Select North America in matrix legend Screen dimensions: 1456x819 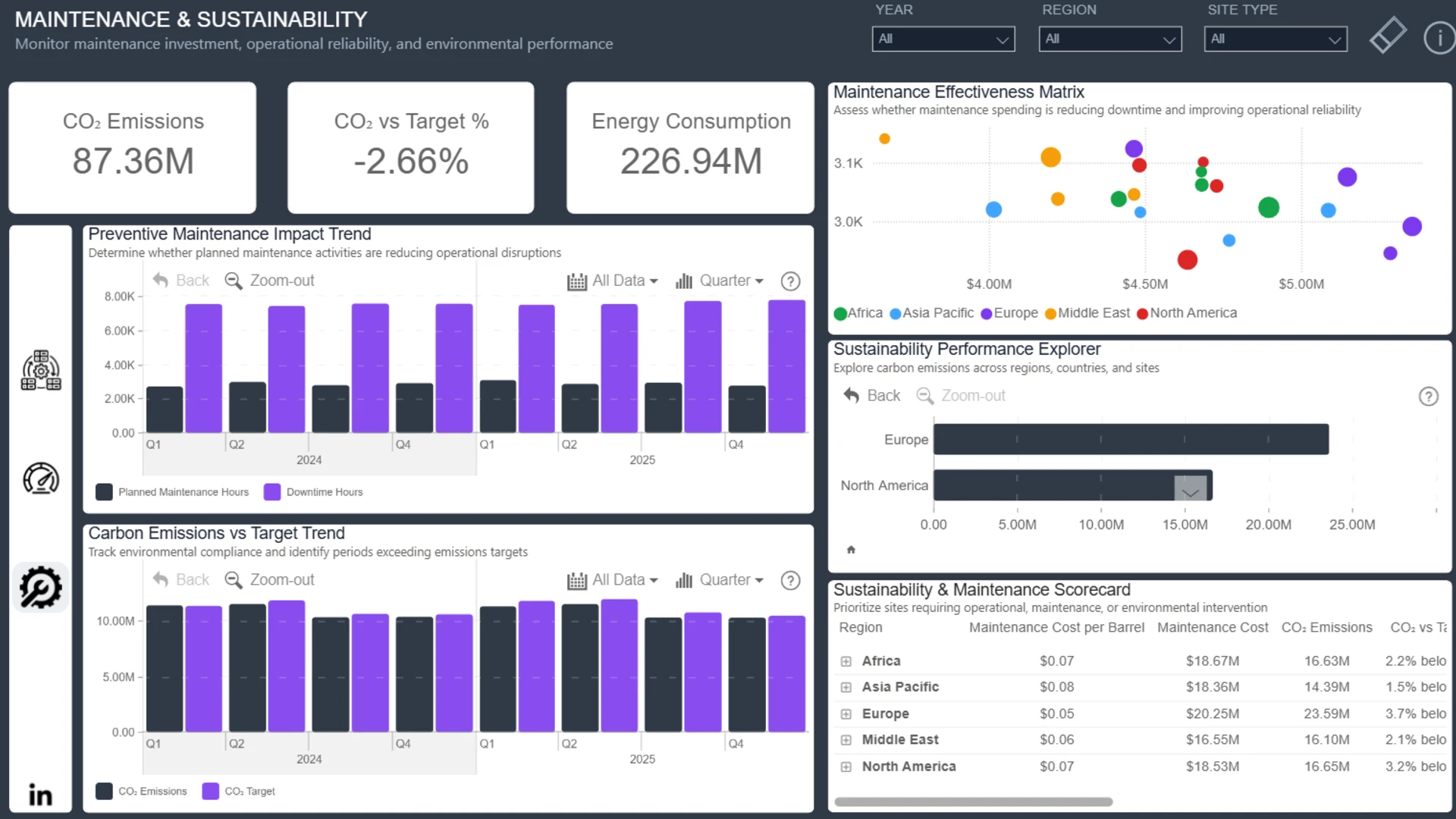point(1187,313)
